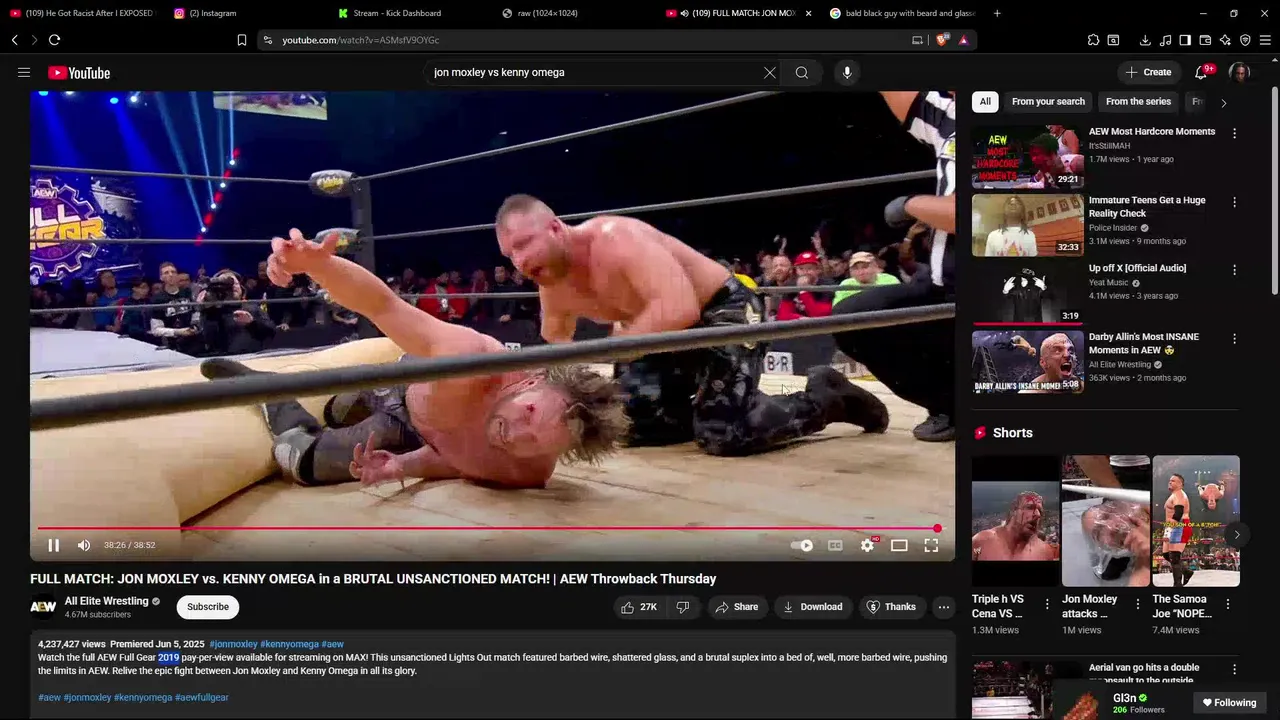Open media control music note icon
1280x720 pixels.
[1165, 40]
